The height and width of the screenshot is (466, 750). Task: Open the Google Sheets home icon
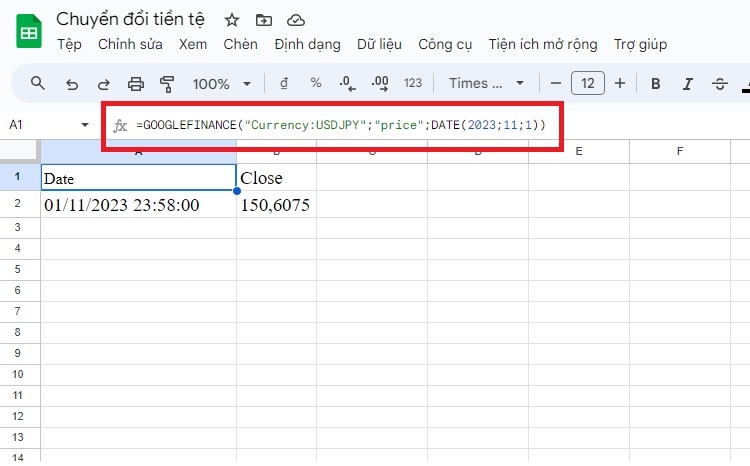(x=29, y=32)
